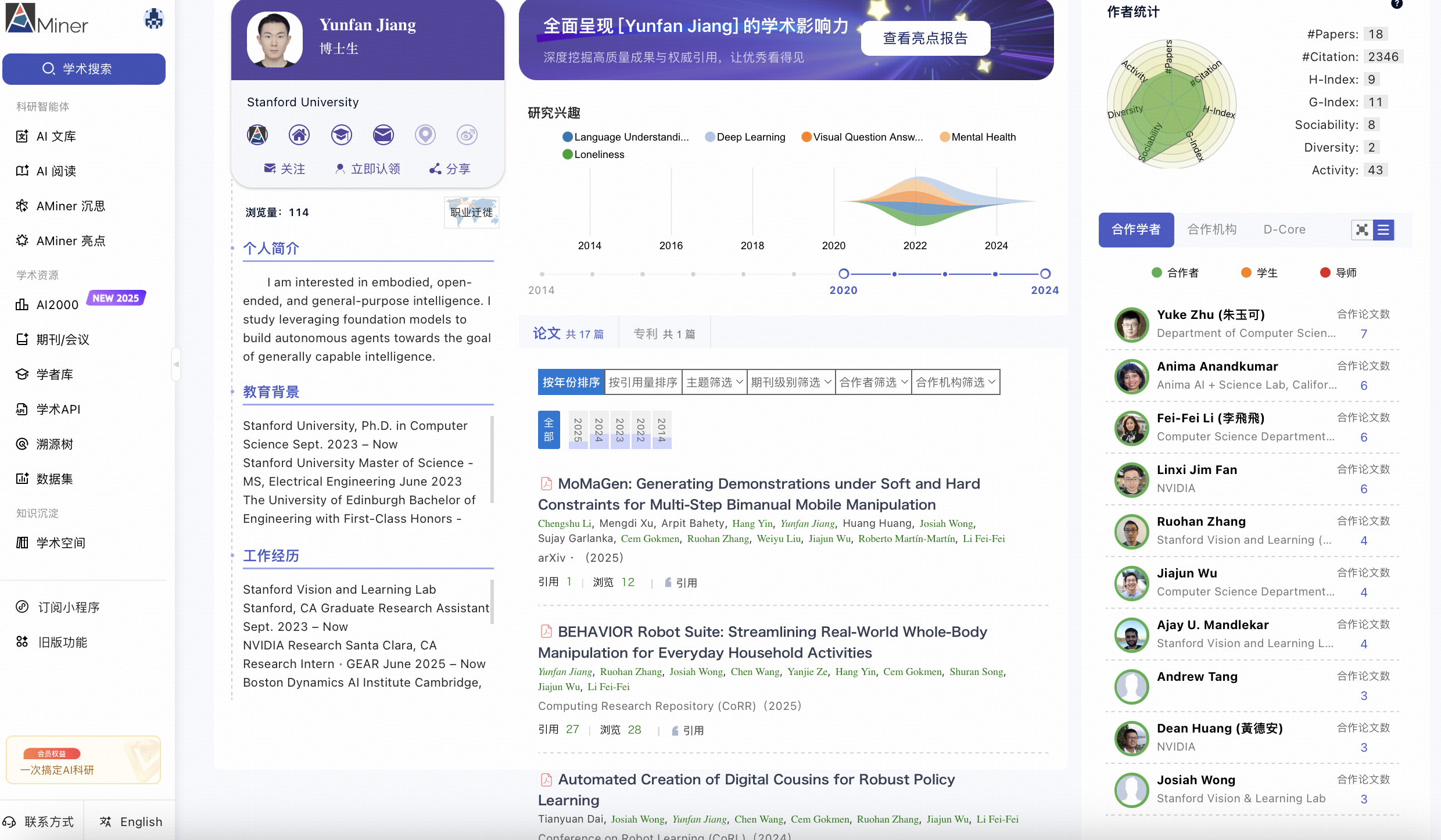
Task: Click the Weibo icon in profile card
Action: point(467,135)
